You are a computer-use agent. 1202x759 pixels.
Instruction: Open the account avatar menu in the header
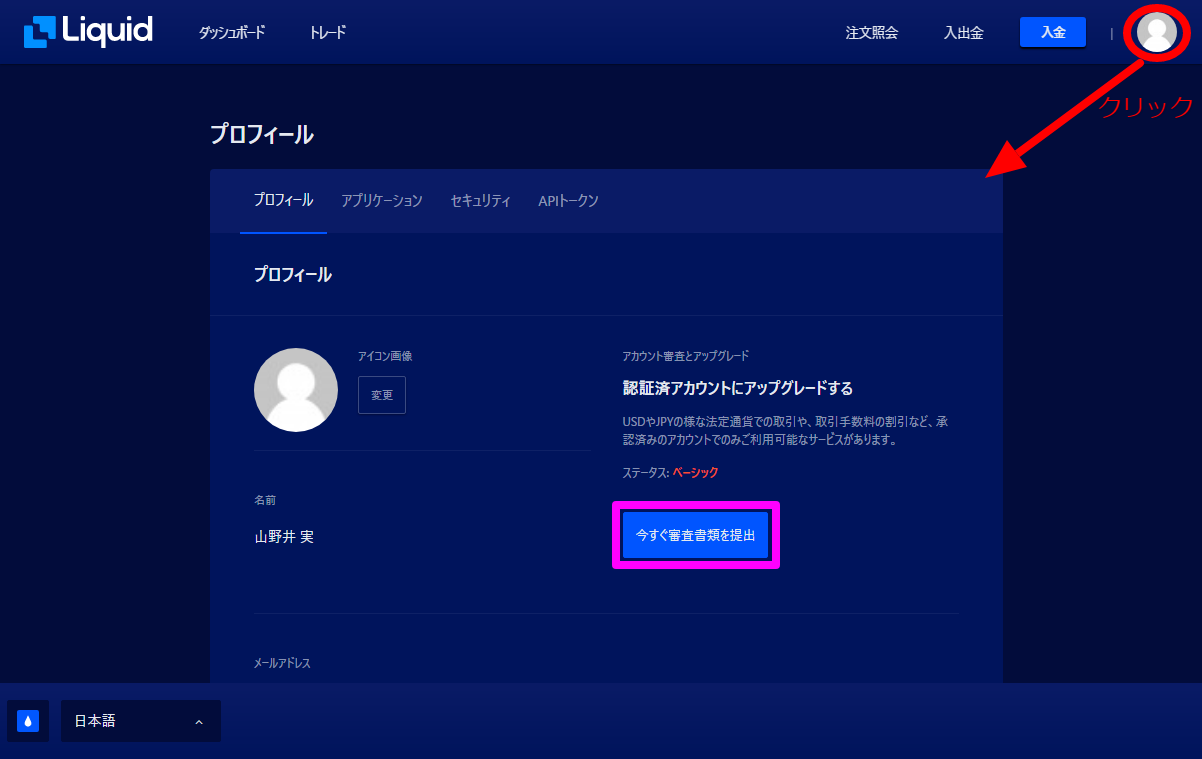pos(1157,32)
